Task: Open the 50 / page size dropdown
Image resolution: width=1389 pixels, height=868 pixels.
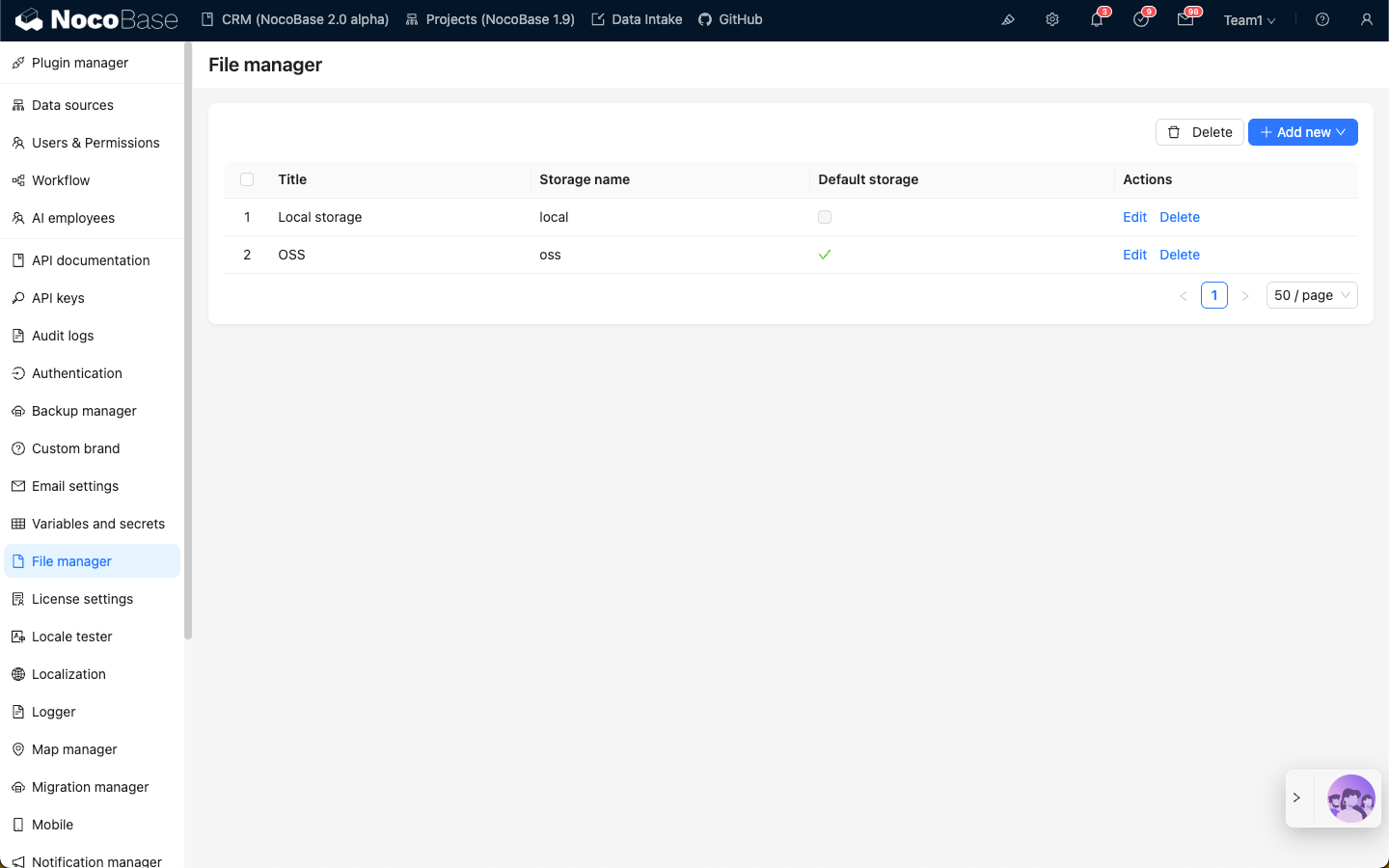Action: coord(1311,295)
